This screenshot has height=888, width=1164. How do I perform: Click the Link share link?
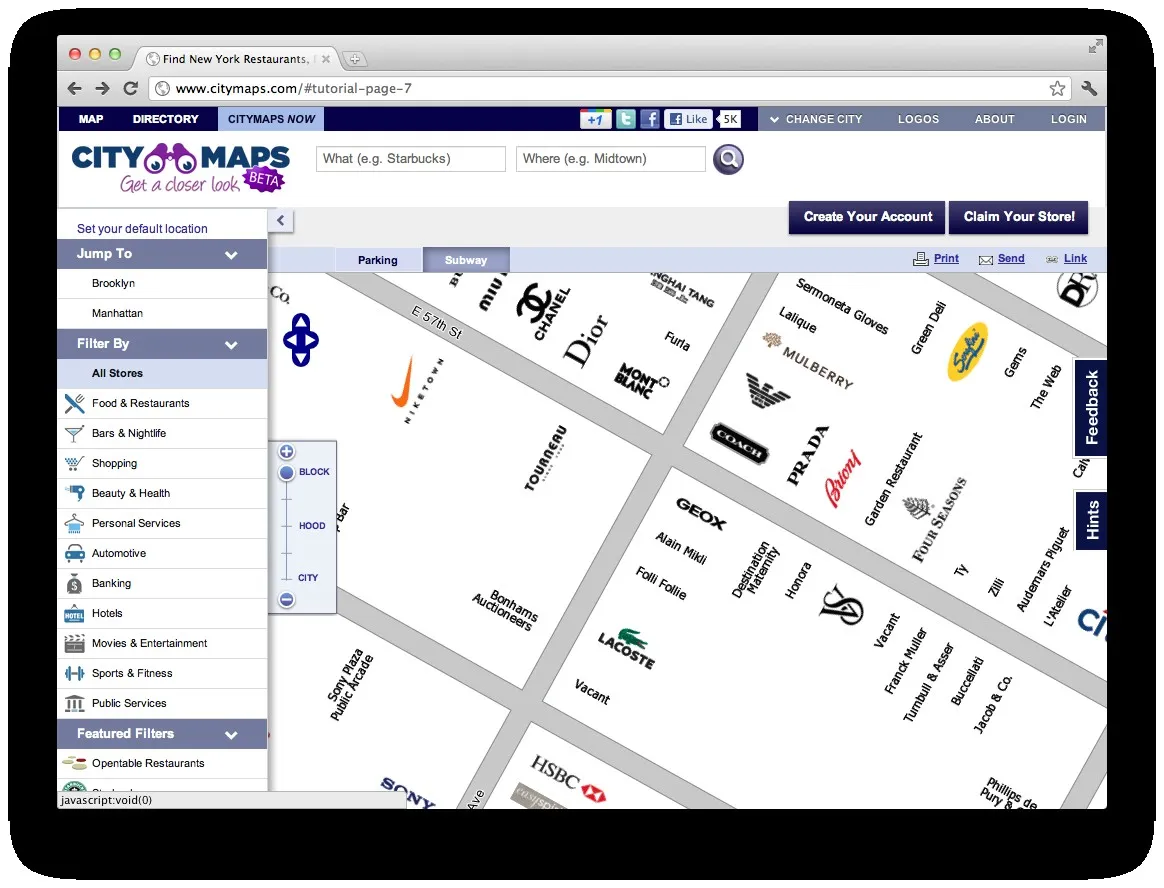pyautogui.click(x=1075, y=258)
